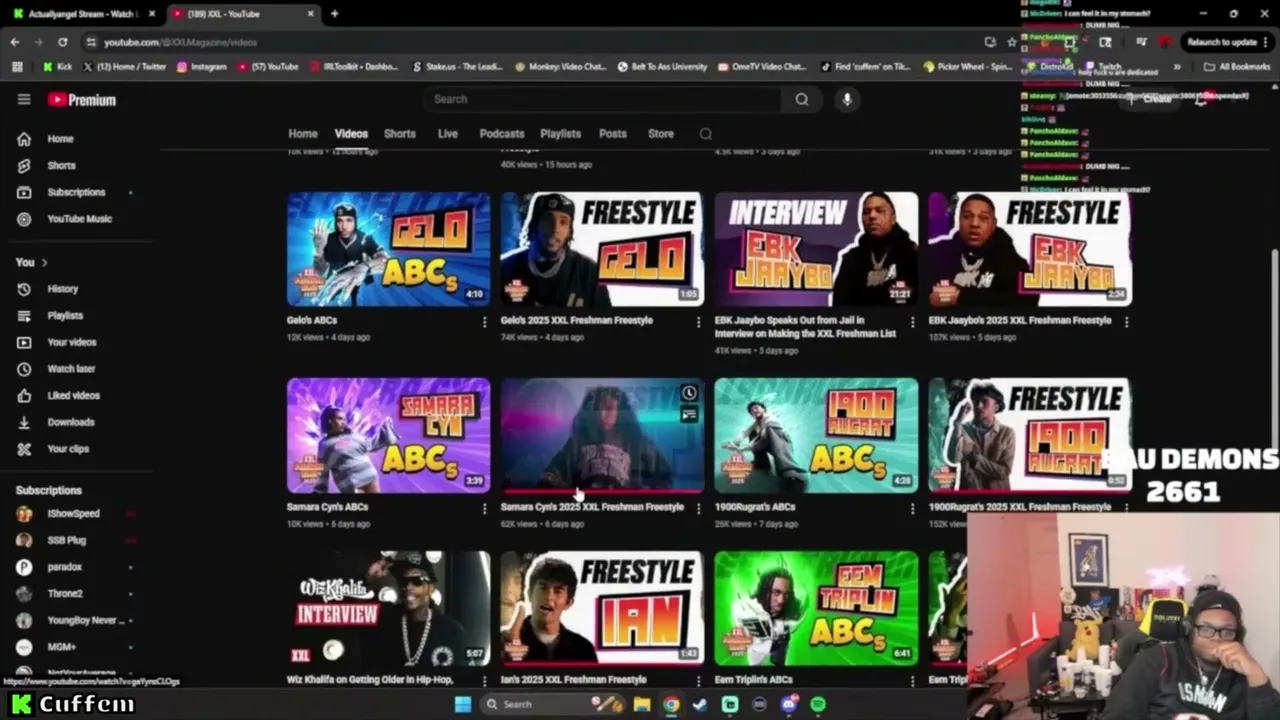Open the channel Store tab
Image resolution: width=1280 pixels, height=720 pixels.
tap(661, 134)
